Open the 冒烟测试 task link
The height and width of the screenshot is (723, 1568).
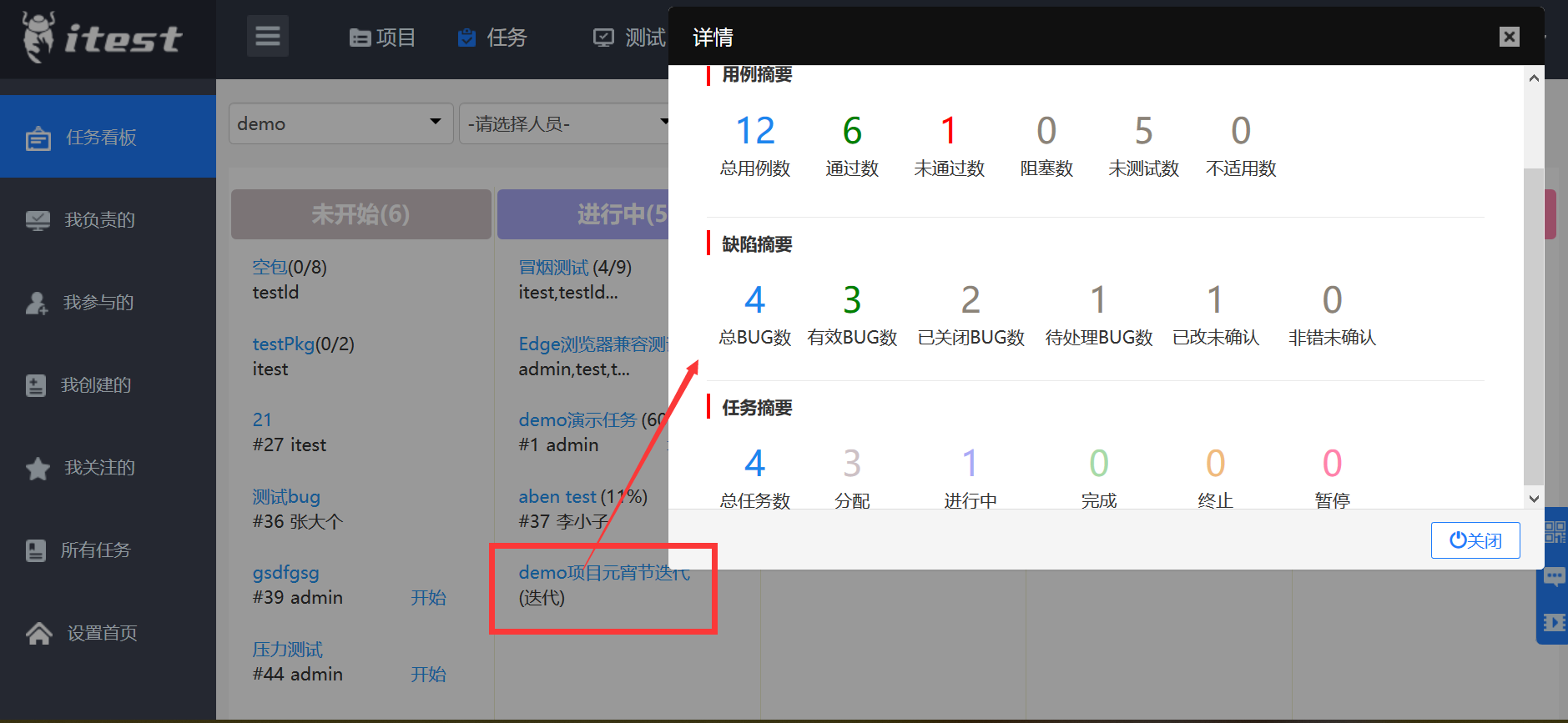pyautogui.click(x=553, y=267)
